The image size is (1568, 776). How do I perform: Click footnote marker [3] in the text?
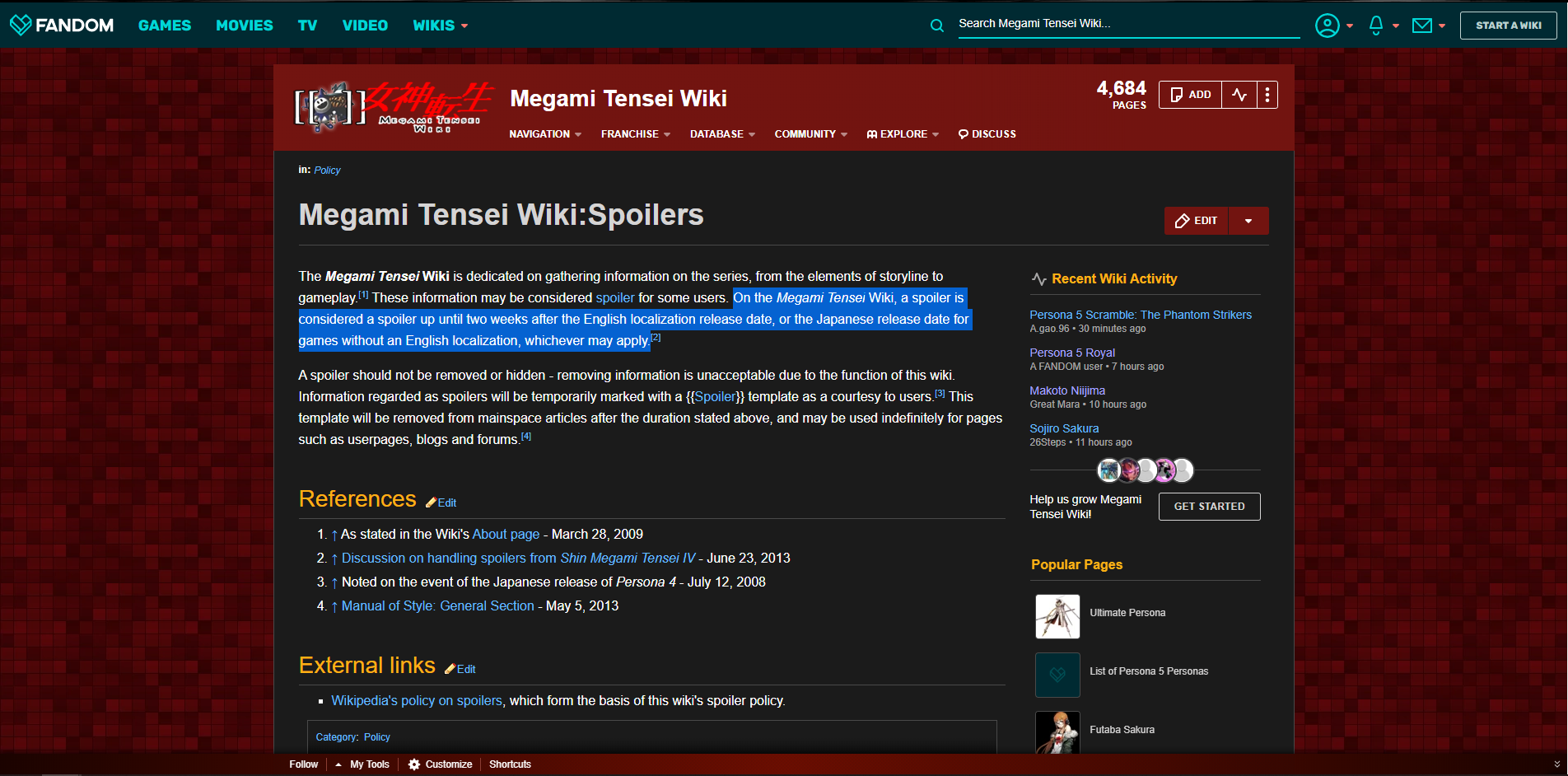pos(940,394)
